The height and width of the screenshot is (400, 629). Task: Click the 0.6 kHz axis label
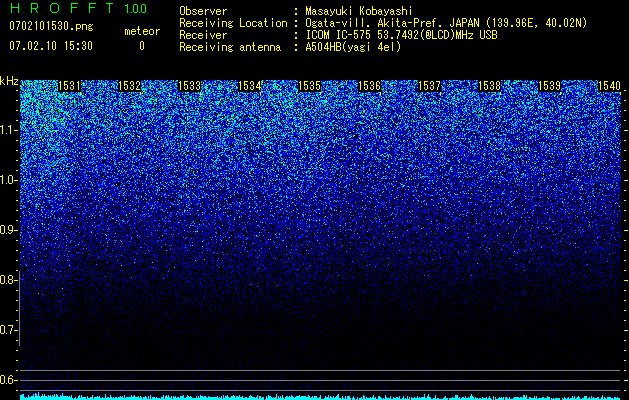[9, 380]
